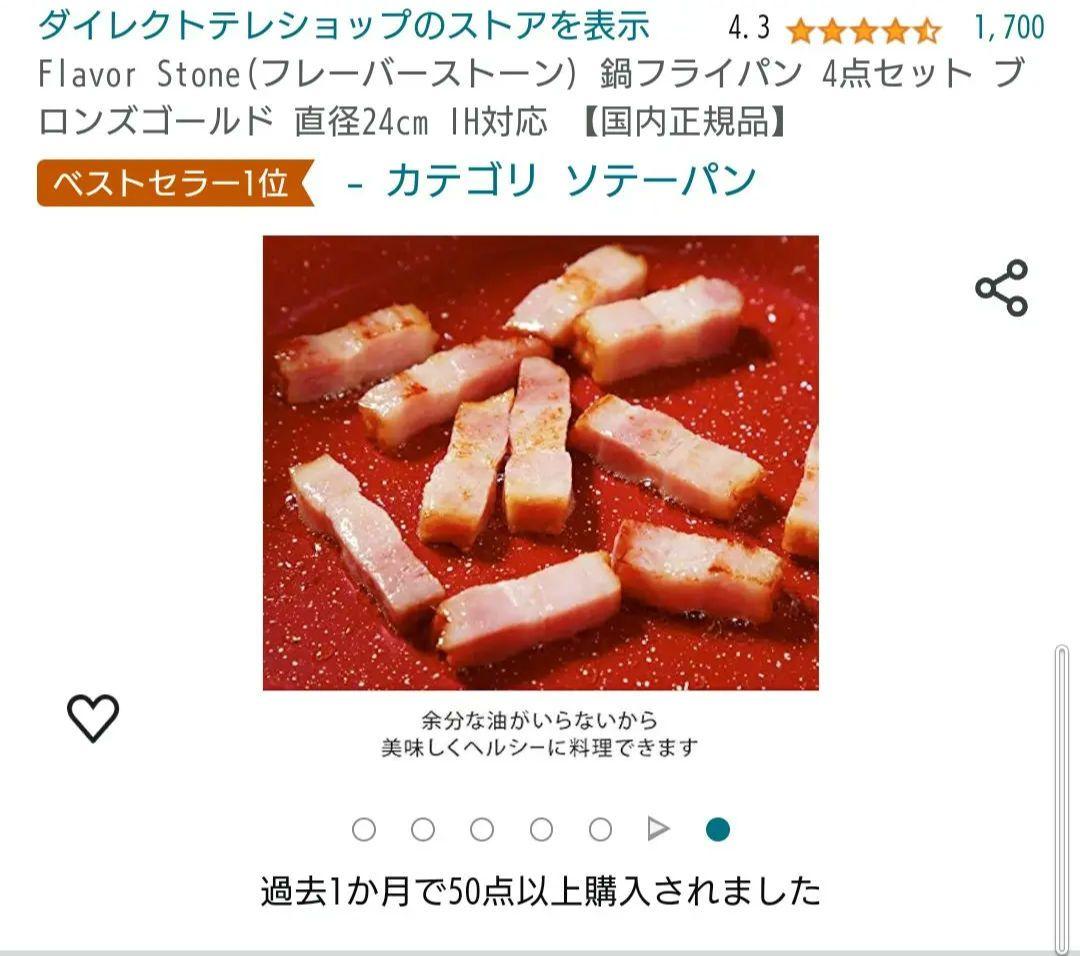Click the image caption about 余分な油
The image size is (1080, 956).
pyautogui.click(x=540, y=734)
